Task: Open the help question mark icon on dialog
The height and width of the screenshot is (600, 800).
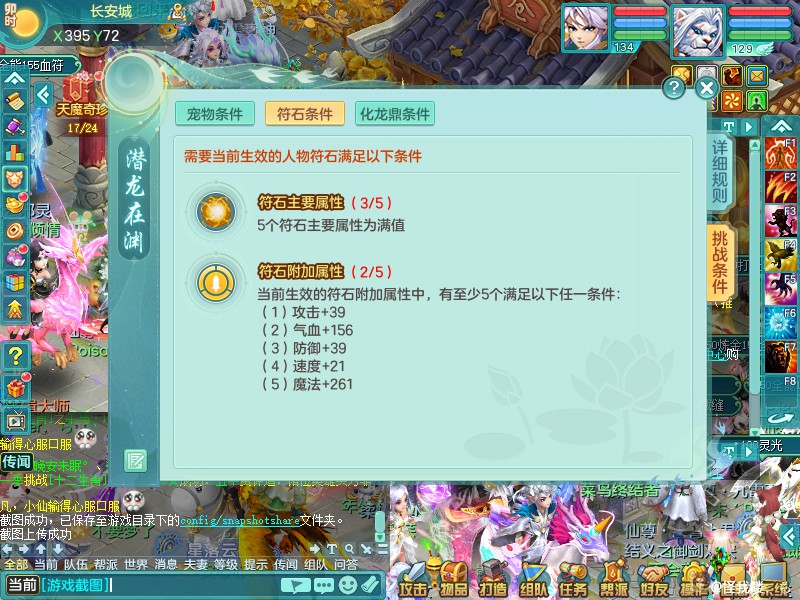Action: pos(673,88)
